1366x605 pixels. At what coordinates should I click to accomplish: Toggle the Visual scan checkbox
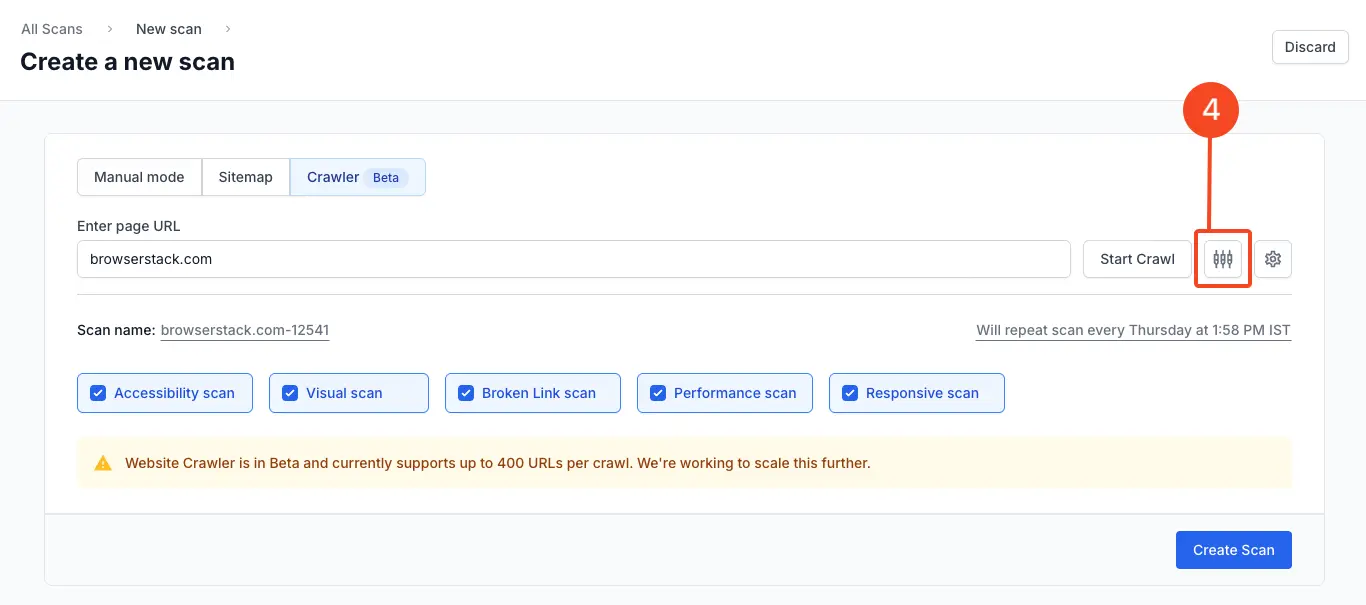tap(290, 393)
